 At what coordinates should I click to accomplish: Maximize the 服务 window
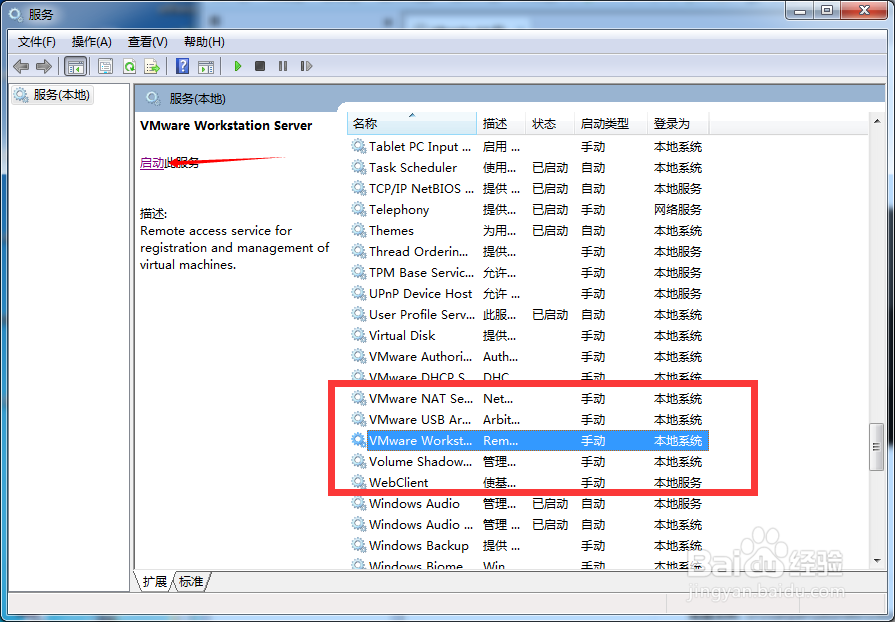(827, 10)
